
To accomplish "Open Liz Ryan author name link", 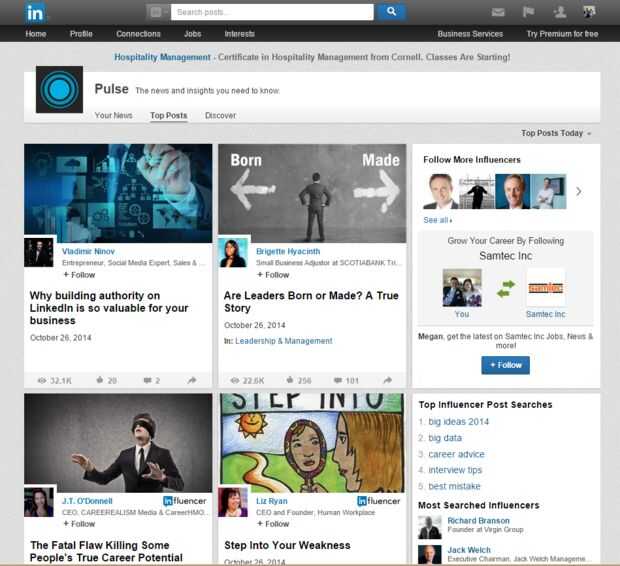I will (x=272, y=501).
